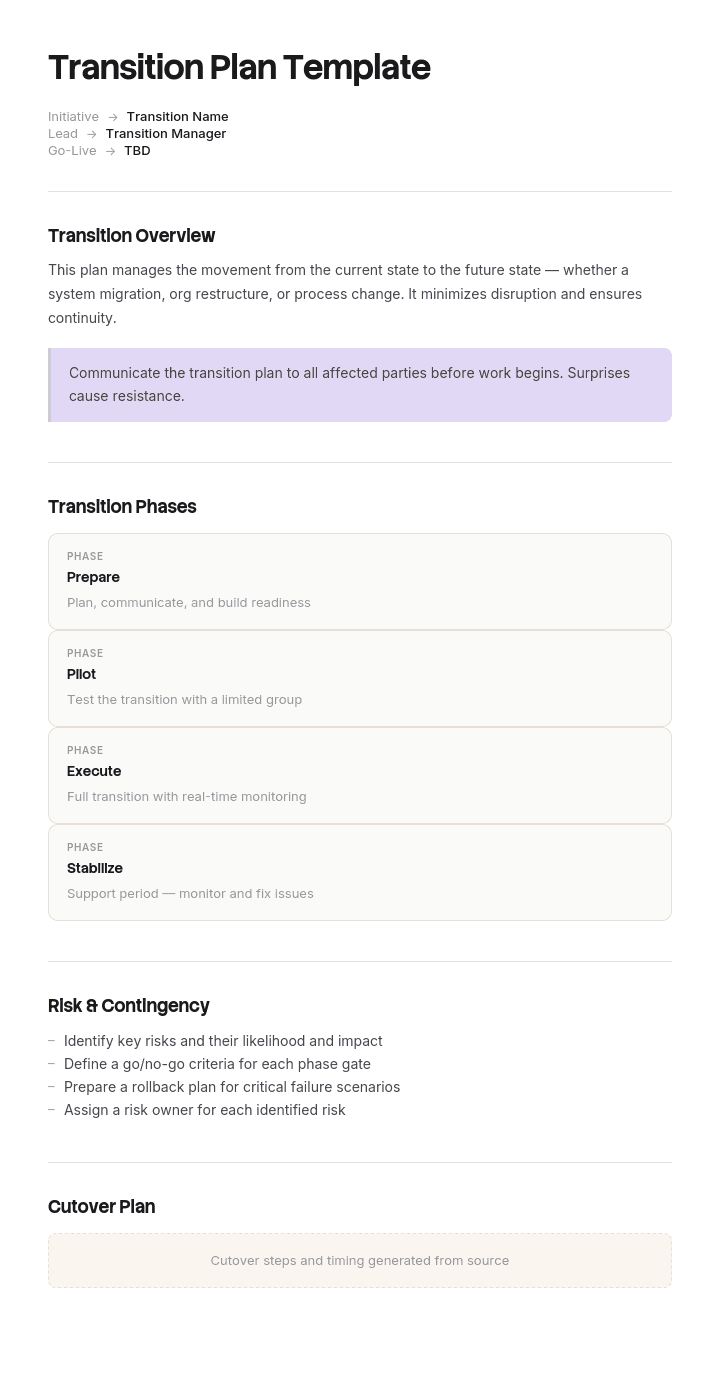Click the cutover steps placeholder box
The width and height of the screenshot is (720, 1400).
click(360, 1260)
